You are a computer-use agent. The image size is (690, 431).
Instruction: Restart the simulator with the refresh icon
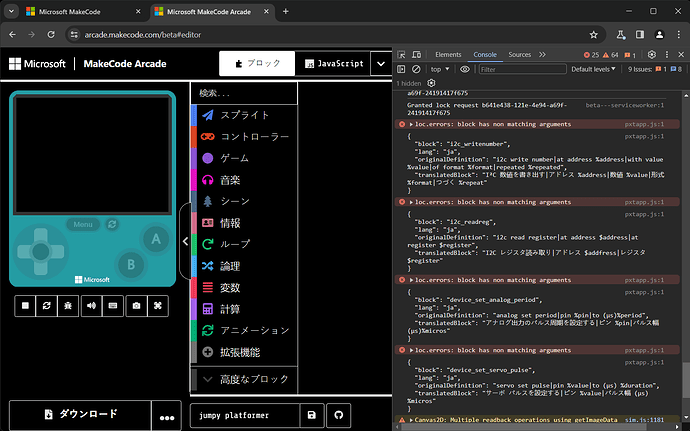click(47, 306)
